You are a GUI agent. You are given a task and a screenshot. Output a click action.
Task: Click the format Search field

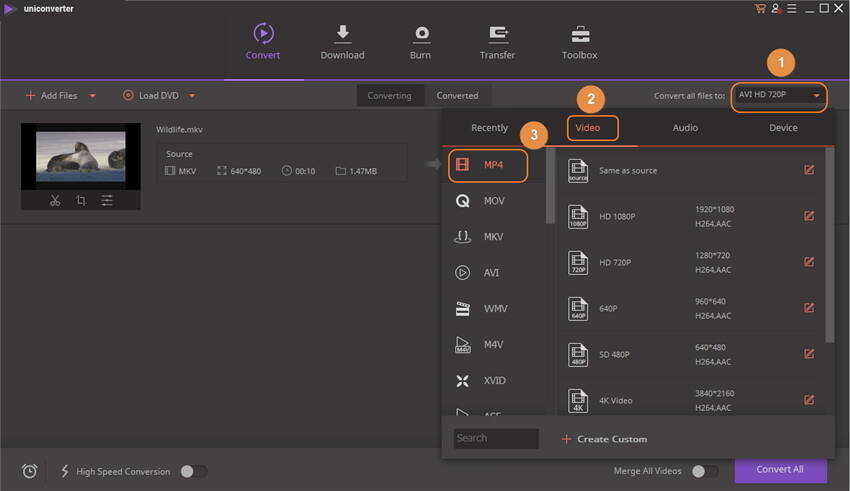[496, 438]
